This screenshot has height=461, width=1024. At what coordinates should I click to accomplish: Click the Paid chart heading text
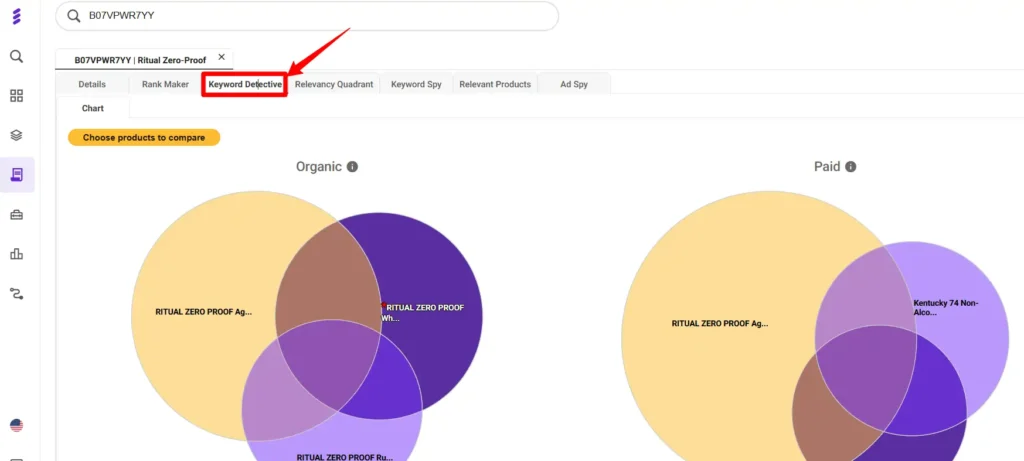[x=827, y=167]
